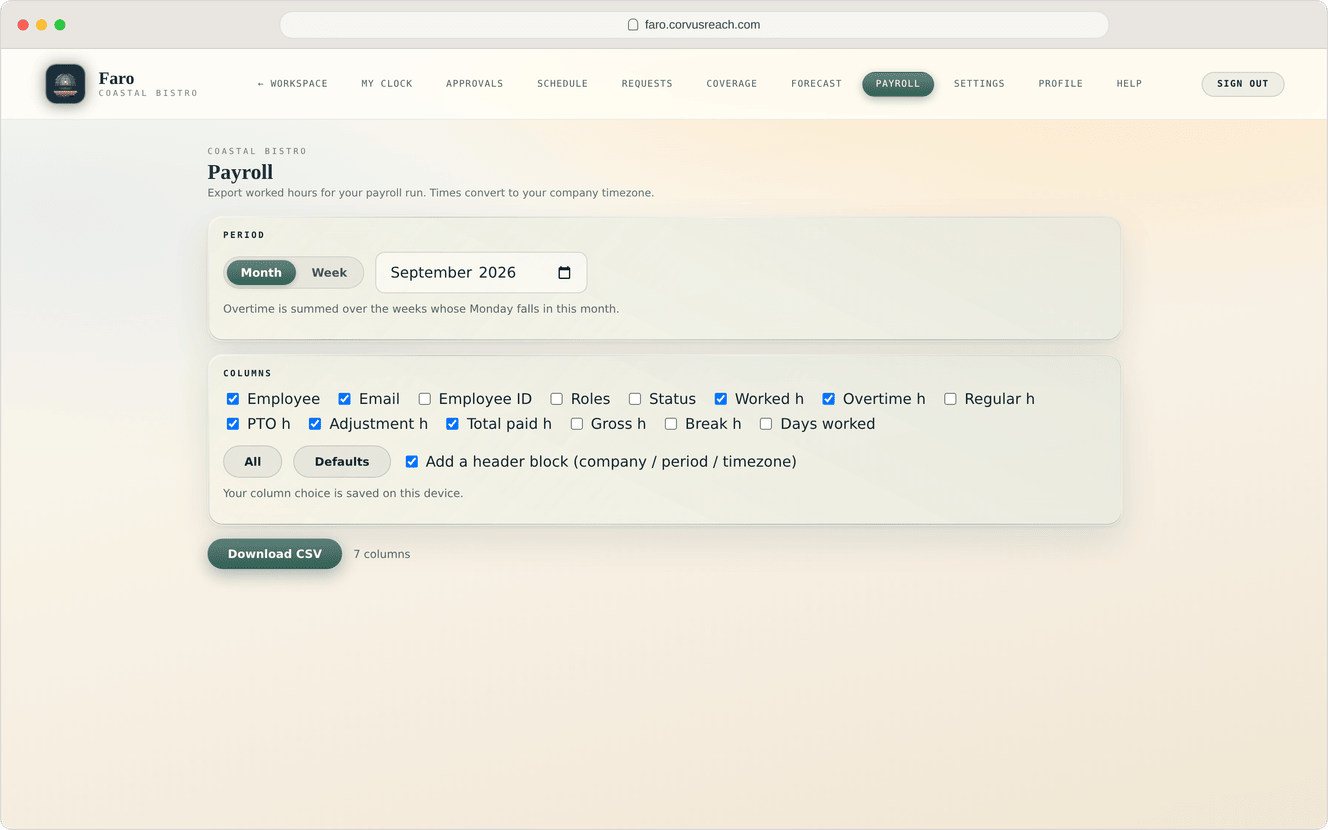This screenshot has width=1328, height=830.
Task: Navigate to Approvals
Action: [475, 84]
